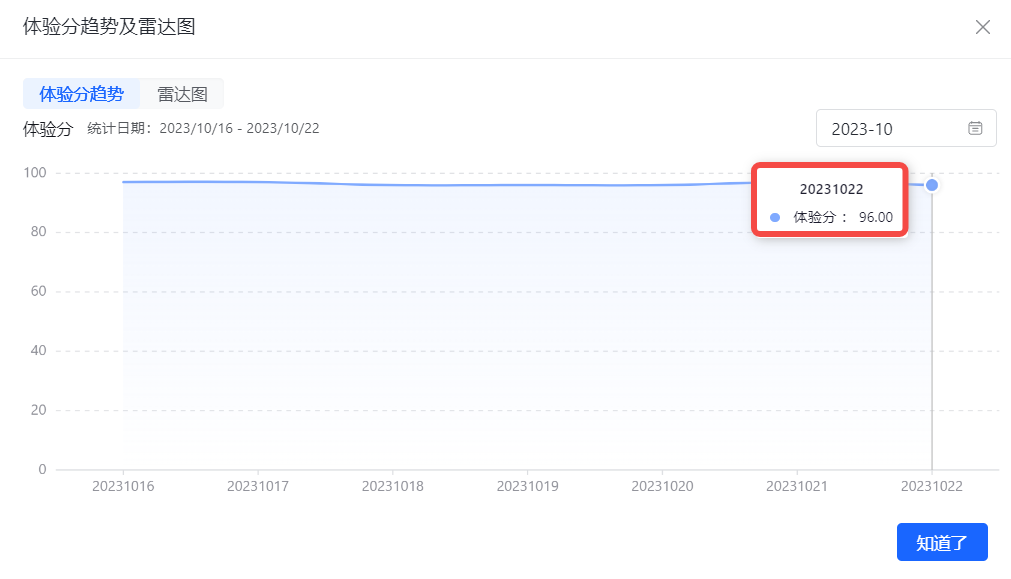
Task: Click the 统计日期 date range text
Action: (203, 128)
